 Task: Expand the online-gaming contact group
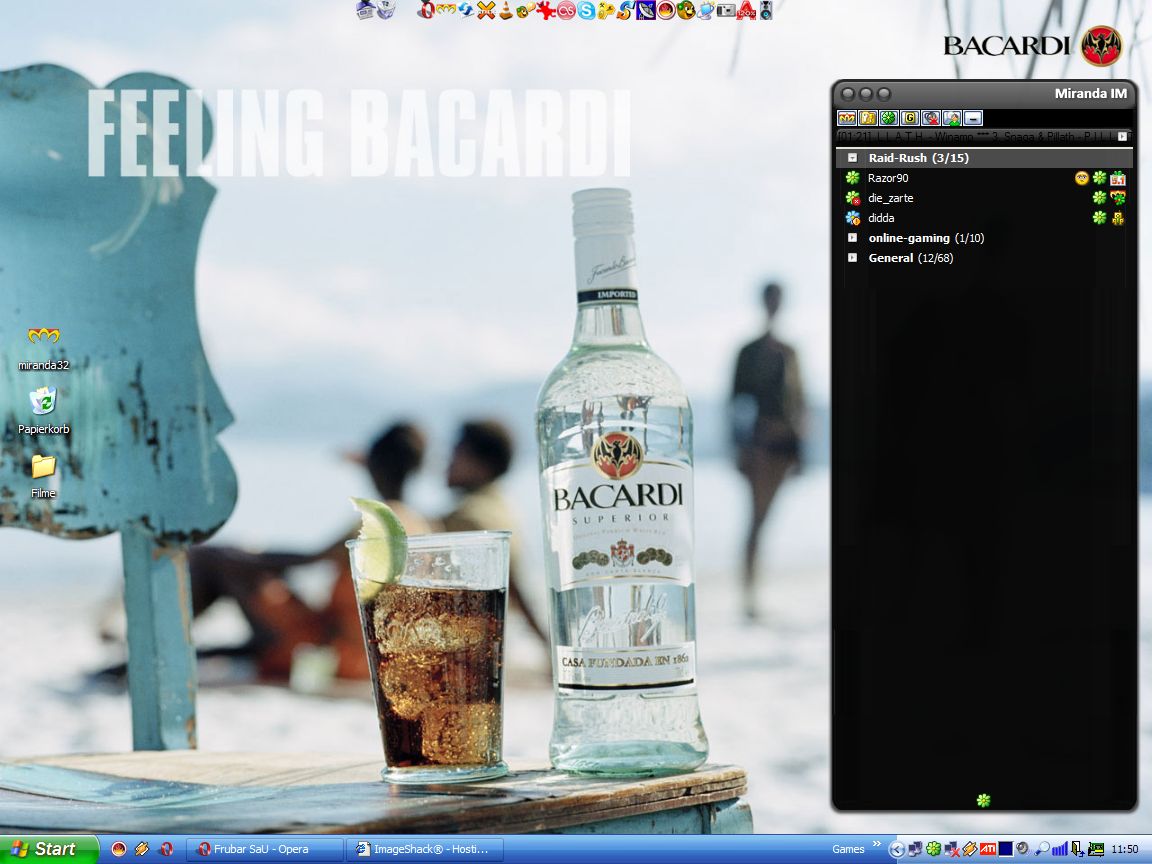pos(852,237)
